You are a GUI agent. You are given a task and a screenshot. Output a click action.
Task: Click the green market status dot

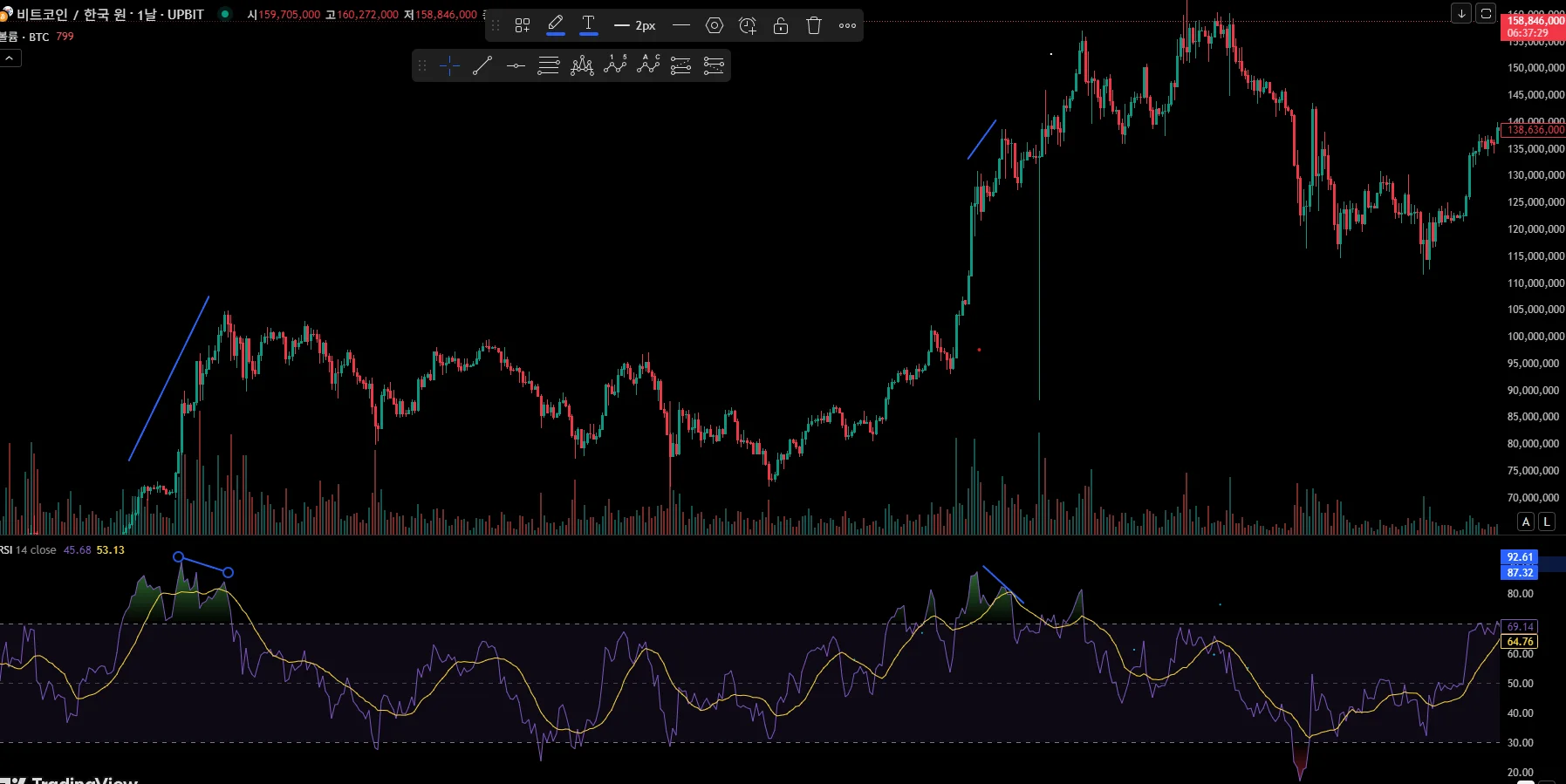pos(225,14)
